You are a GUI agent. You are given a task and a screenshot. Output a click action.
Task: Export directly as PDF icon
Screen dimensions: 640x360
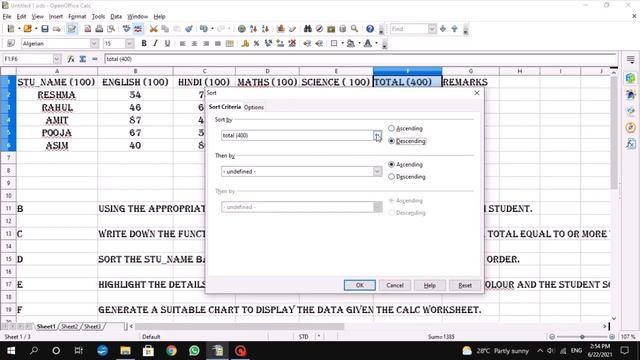pyautogui.click(x=87, y=29)
